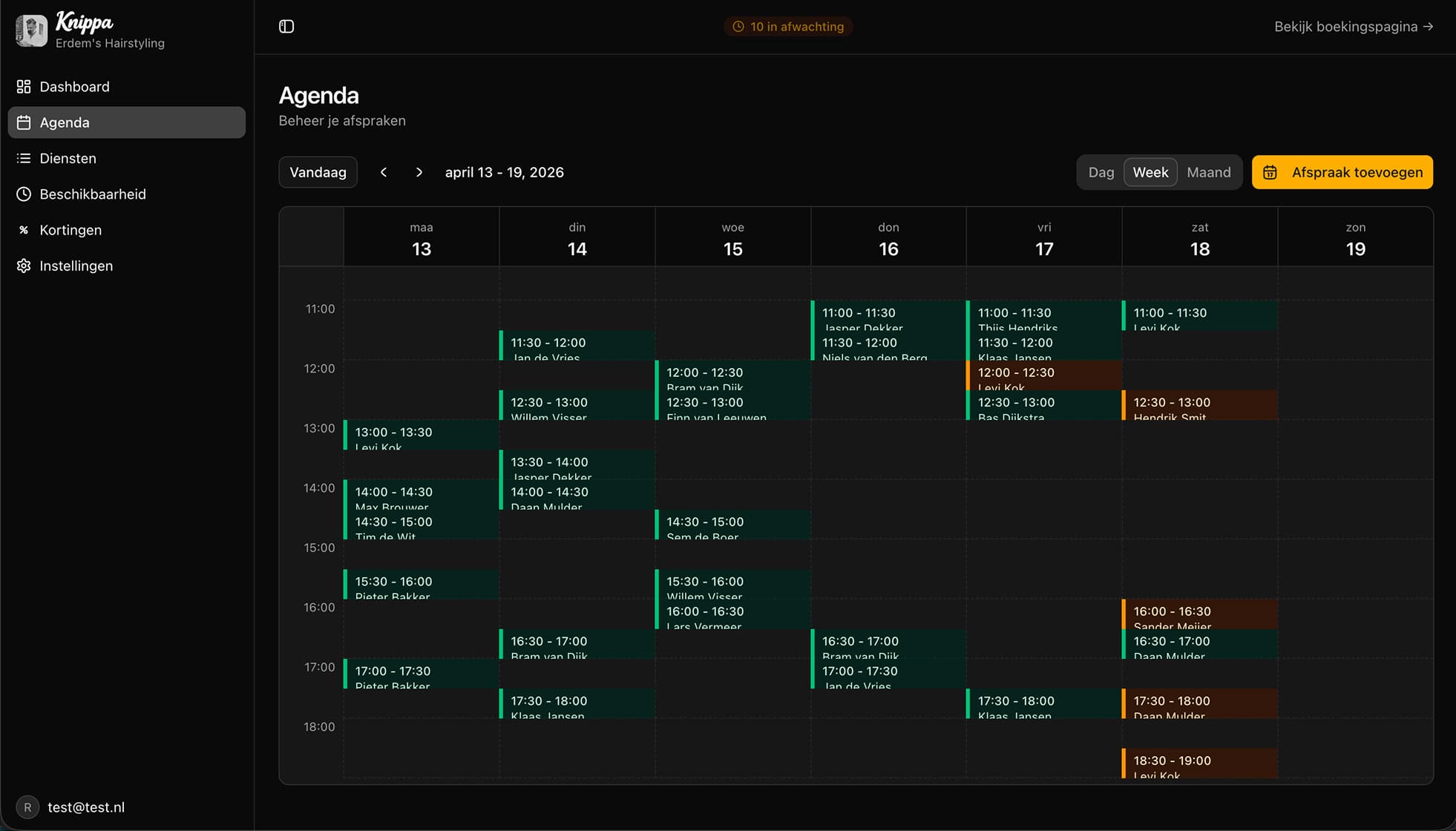Image resolution: width=1456 pixels, height=831 pixels.
Task: Go to next week chevron
Action: 419,172
